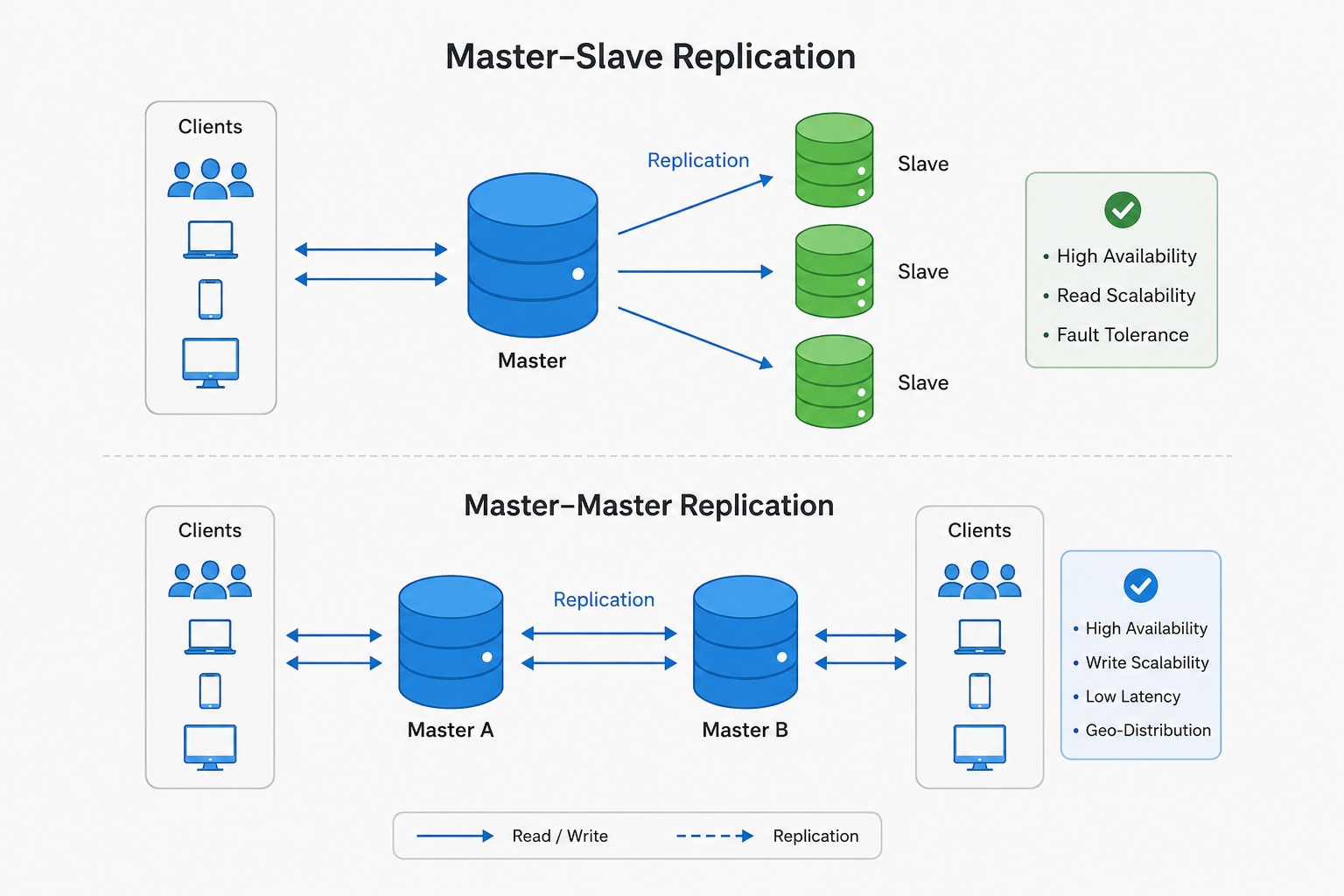Click the blue Master database cylinder
This screenshot has width=1344, height=896.
coord(533,255)
